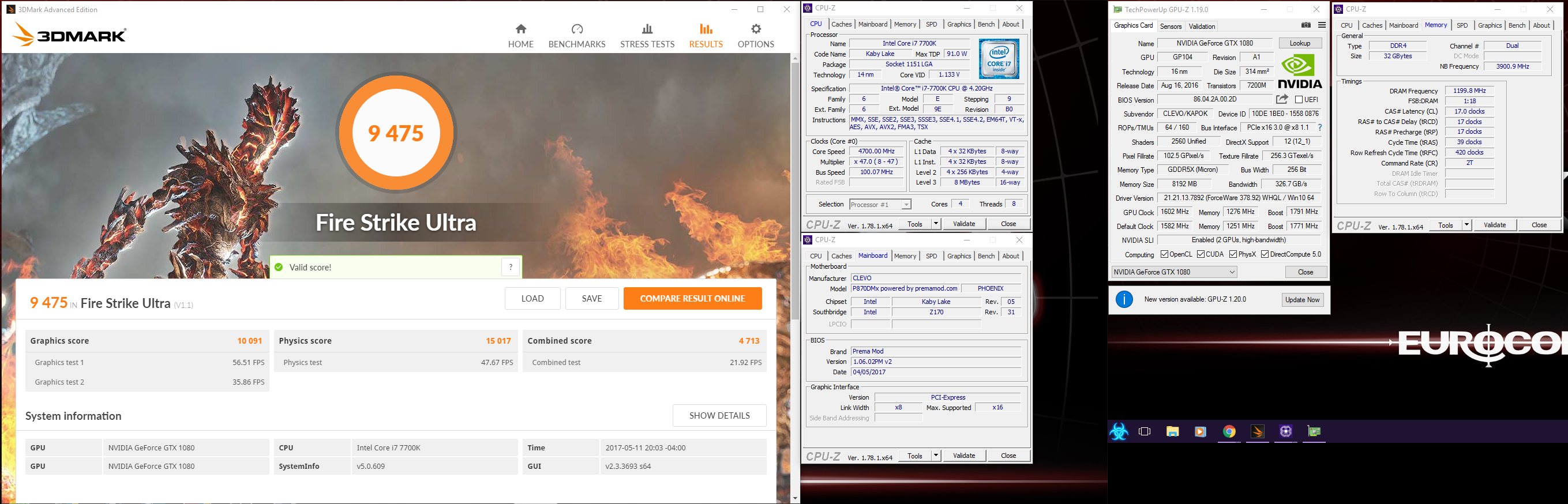Switch to 3DMark on the taskbar
This screenshot has width=1568, height=504.
tap(1258, 431)
